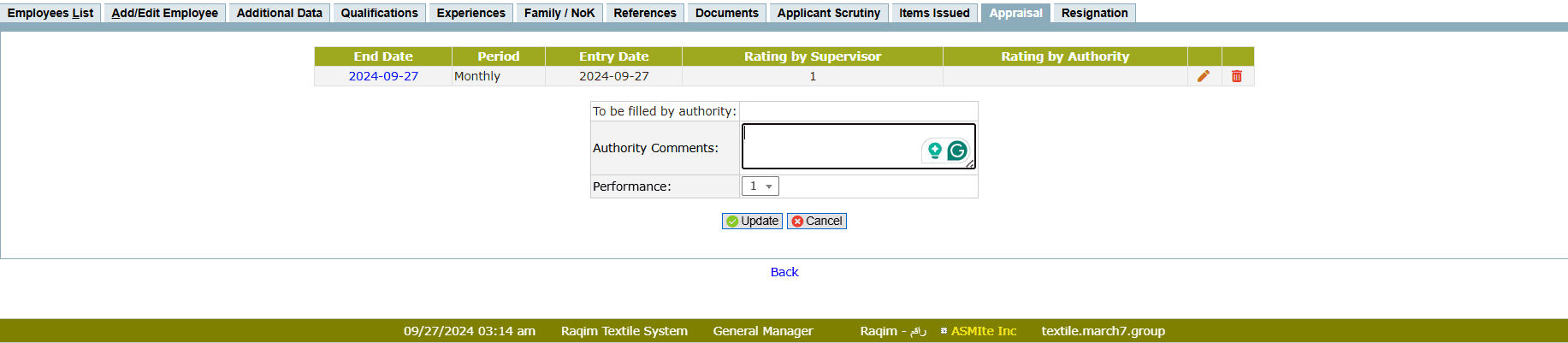The image size is (1568, 343).
Task: Select the Applicant Scrutiny tab
Action: click(x=828, y=13)
